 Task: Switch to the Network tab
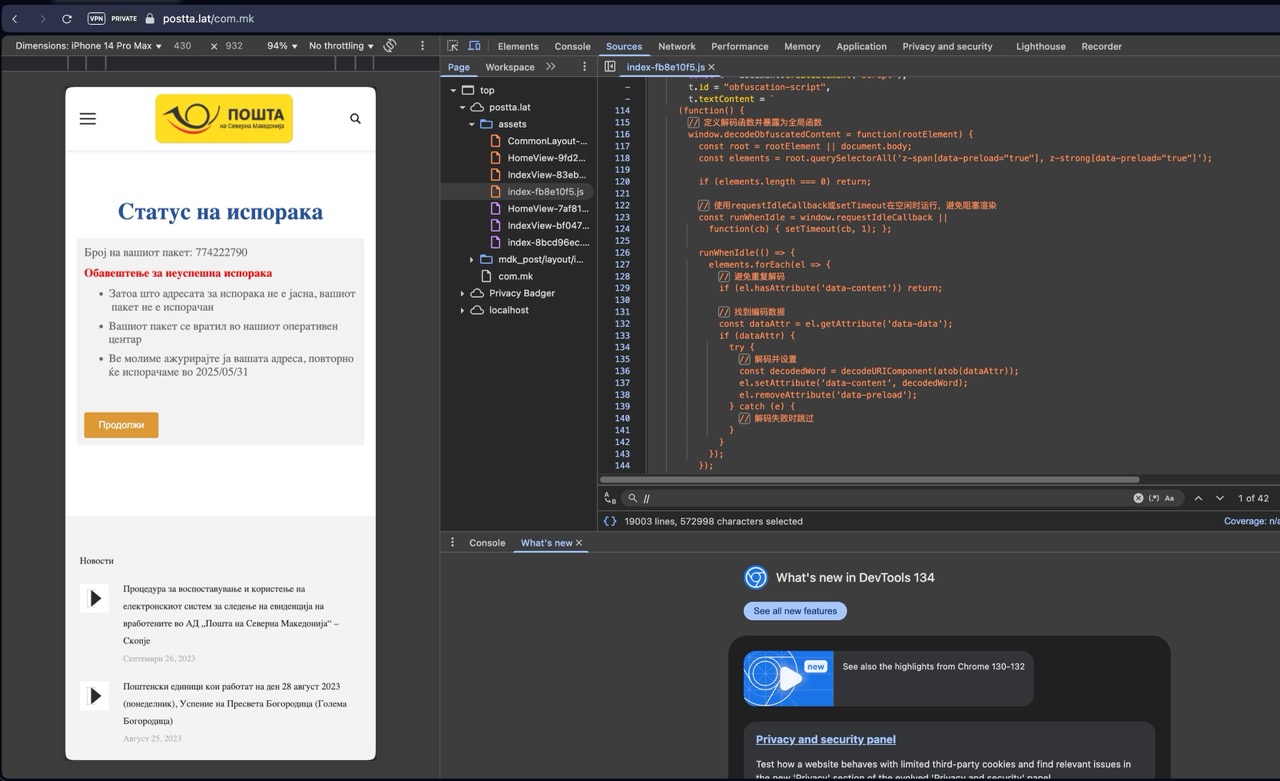click(x=676, y=46)
